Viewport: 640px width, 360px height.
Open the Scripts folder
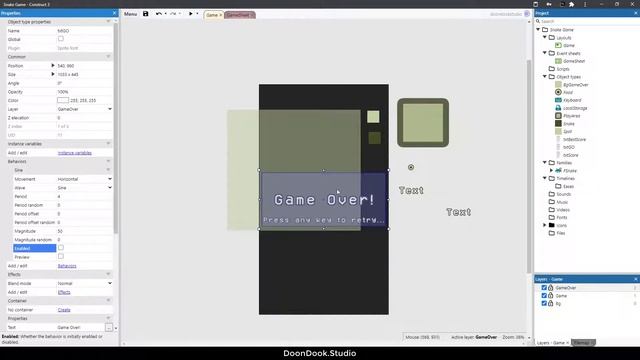point(562,69)
